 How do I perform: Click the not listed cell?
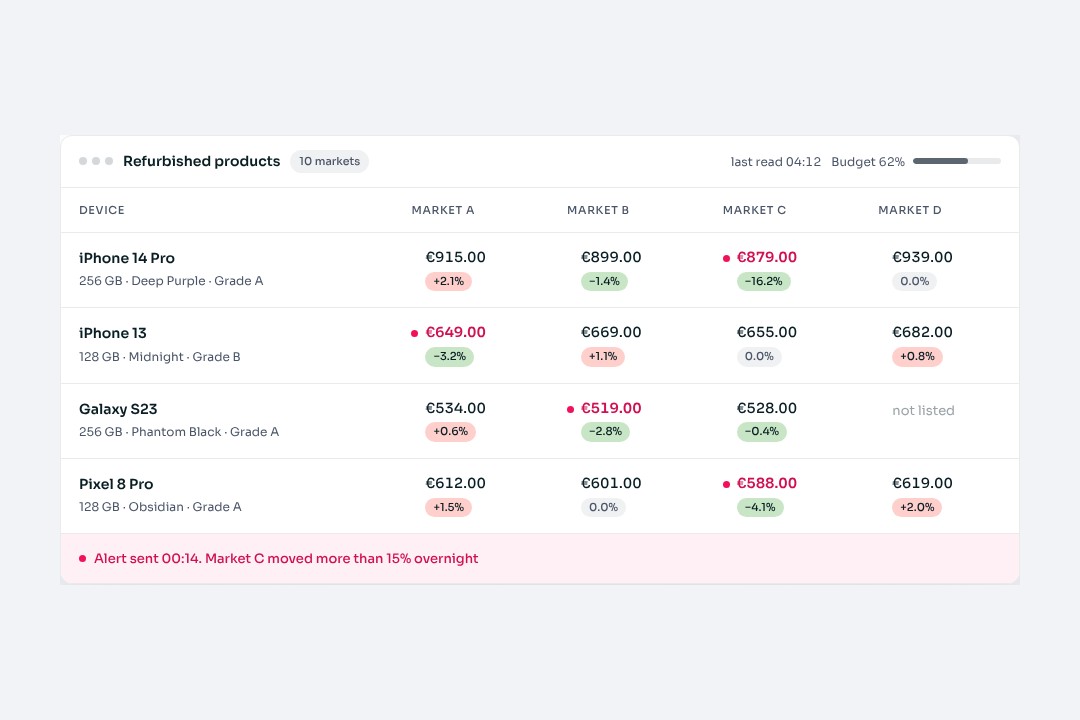tap(923, 411)
